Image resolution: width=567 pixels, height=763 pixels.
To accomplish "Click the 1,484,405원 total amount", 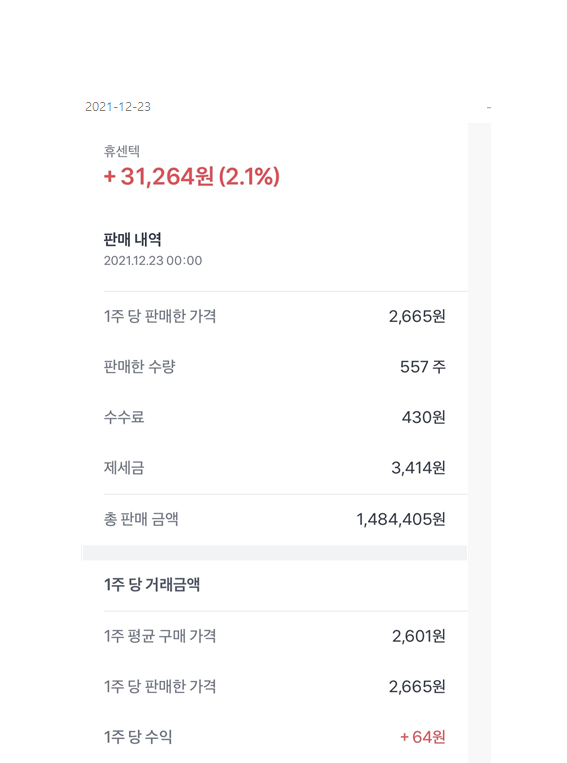I will pos(401,519).
